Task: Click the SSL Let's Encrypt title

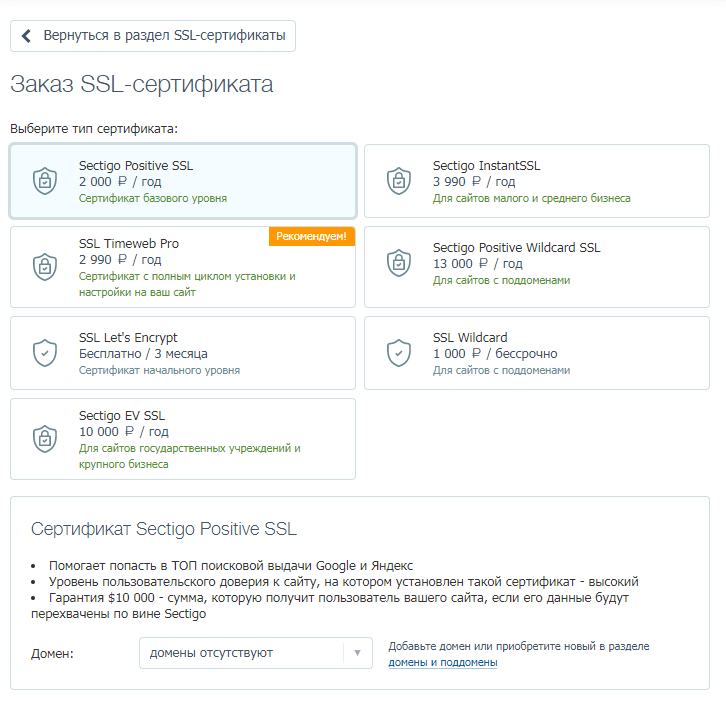Action: pos(128,338)
